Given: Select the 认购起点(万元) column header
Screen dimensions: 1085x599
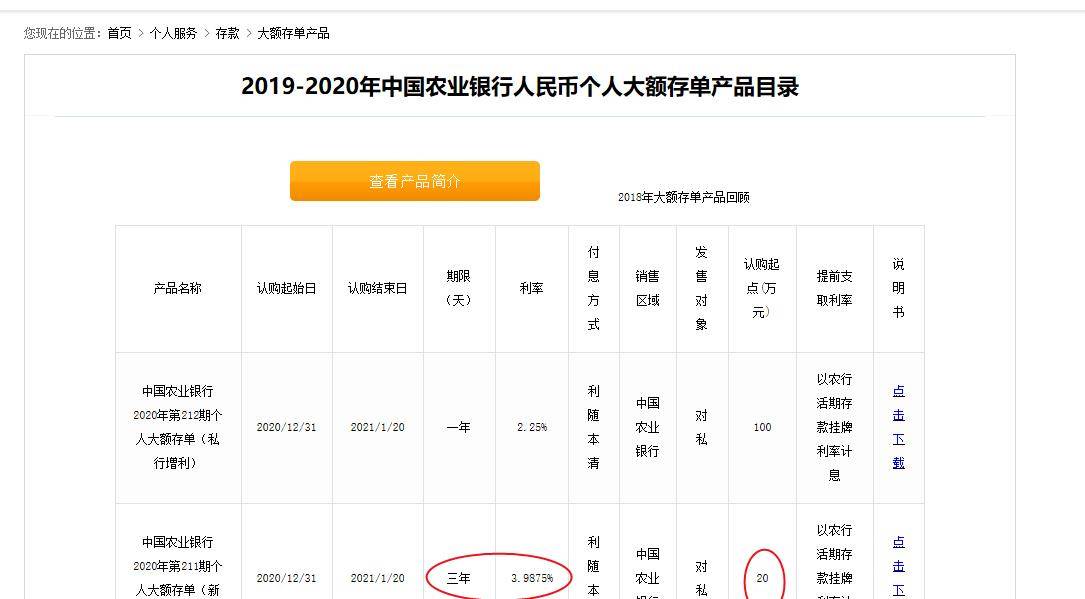Looking at the screenshot, I should coord(762,288).
